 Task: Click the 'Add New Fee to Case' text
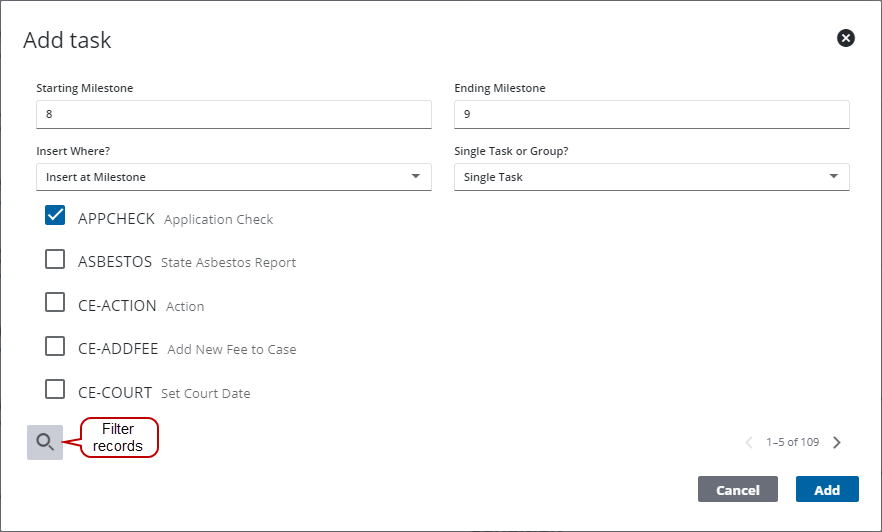pos(231,350)
